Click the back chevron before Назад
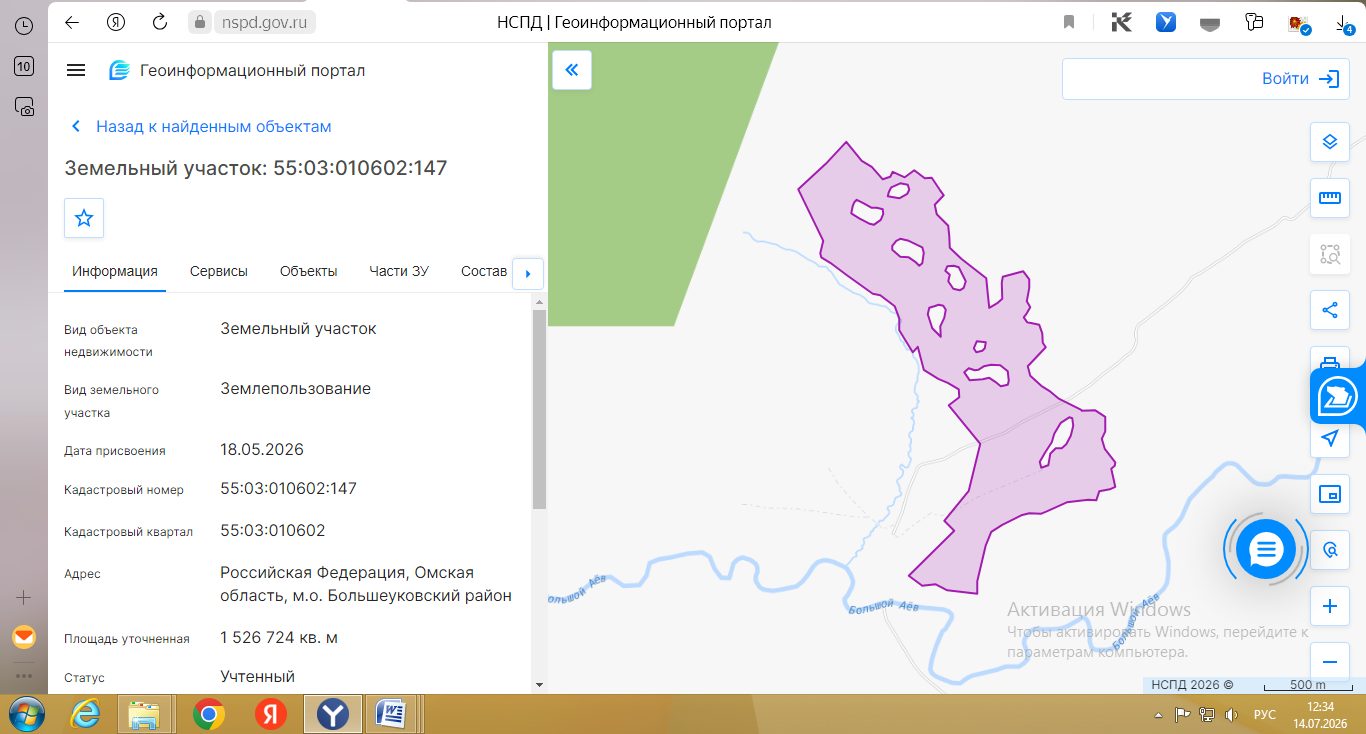1366x734 pixels. tap(75, 127)
